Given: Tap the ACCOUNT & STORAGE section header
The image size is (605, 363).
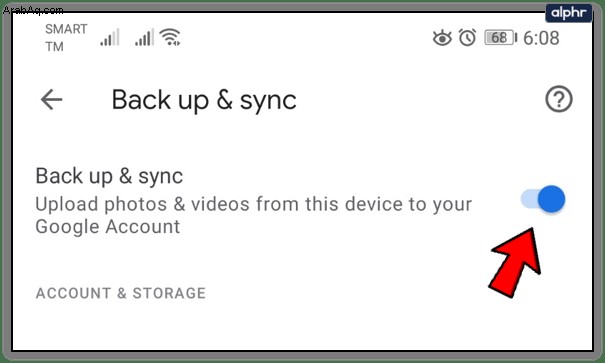Looking at the screenshot, I should [121, 293].
